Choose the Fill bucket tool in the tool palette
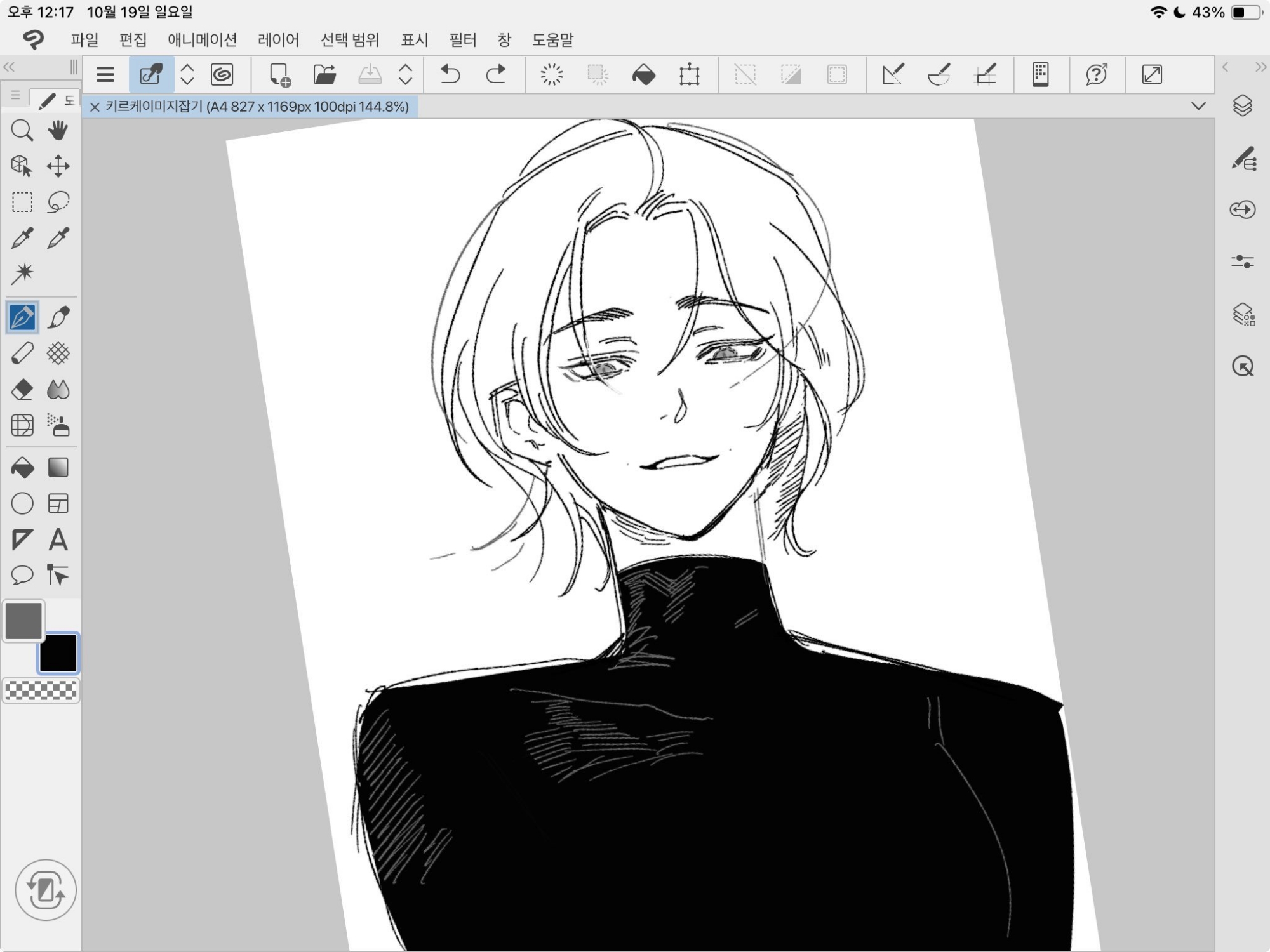The image size is (1270, 952). pos(22,468)
